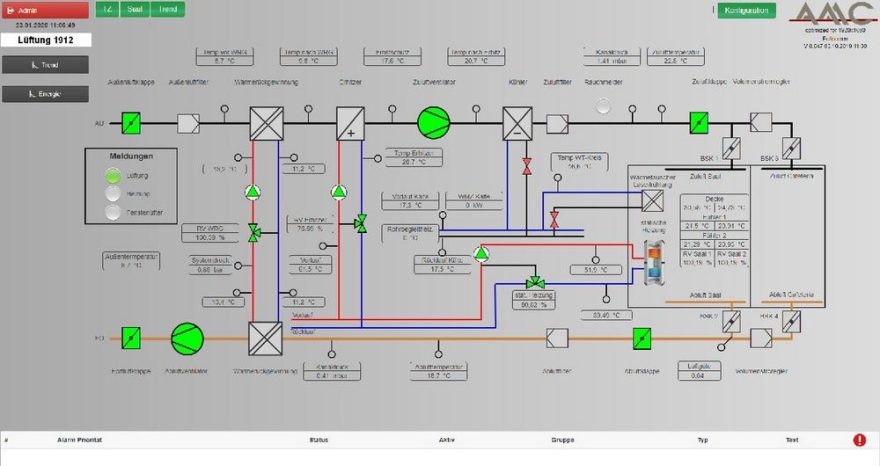Toggle the Fensterlüfter status lamp
880x466 pixels.
113,211
